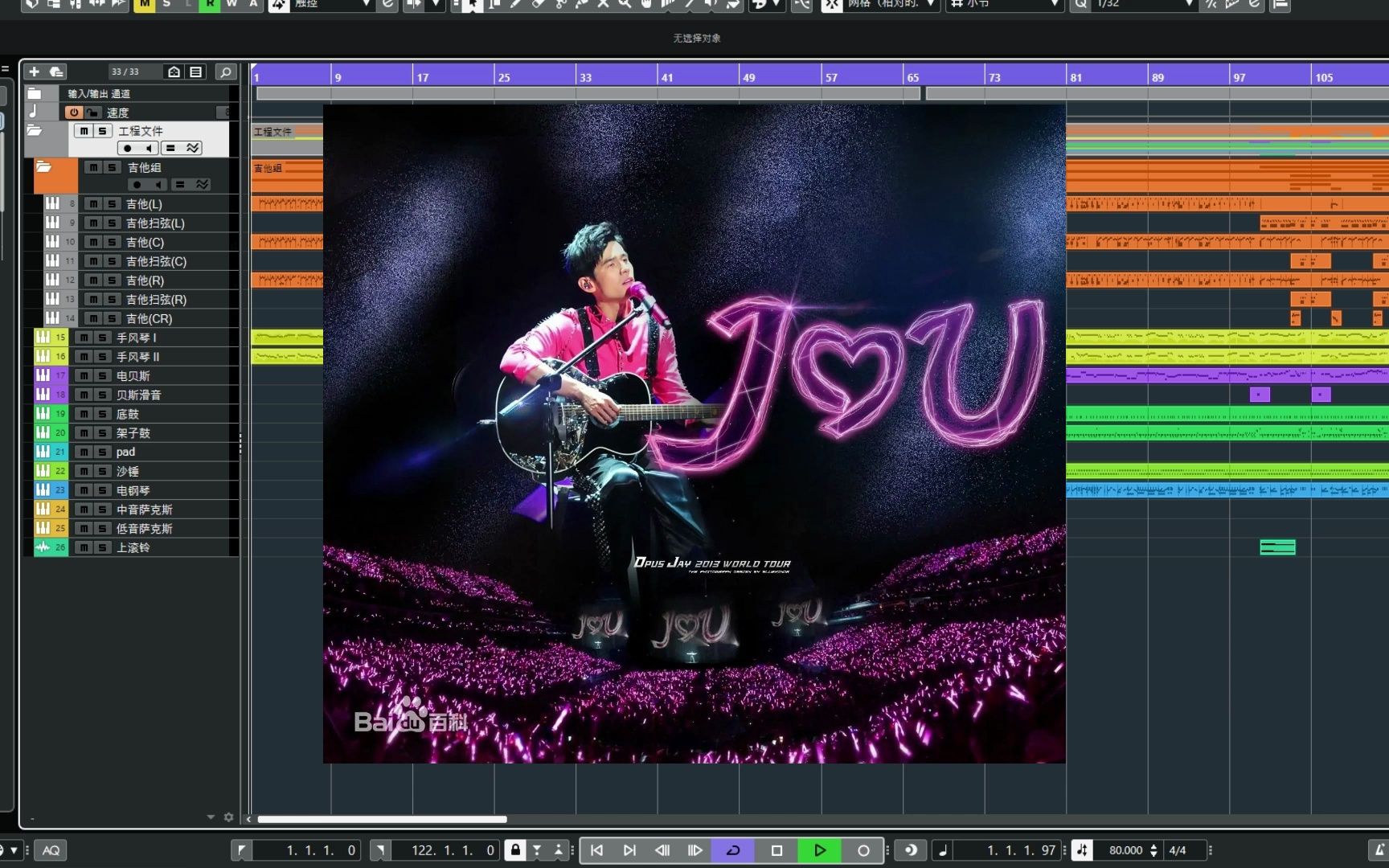Solo the 电钢琴 track

[x=102, y=490]
